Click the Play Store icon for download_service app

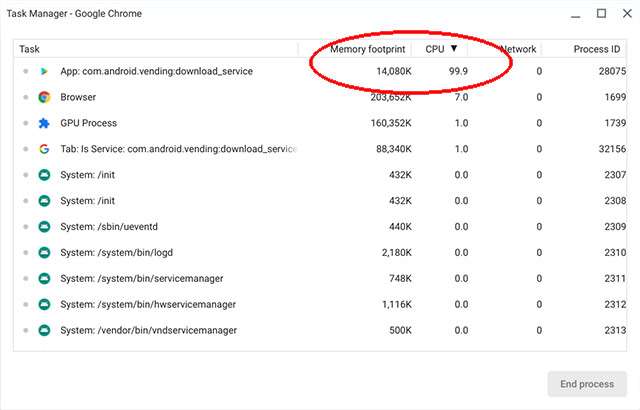click(x=44, y=71)
